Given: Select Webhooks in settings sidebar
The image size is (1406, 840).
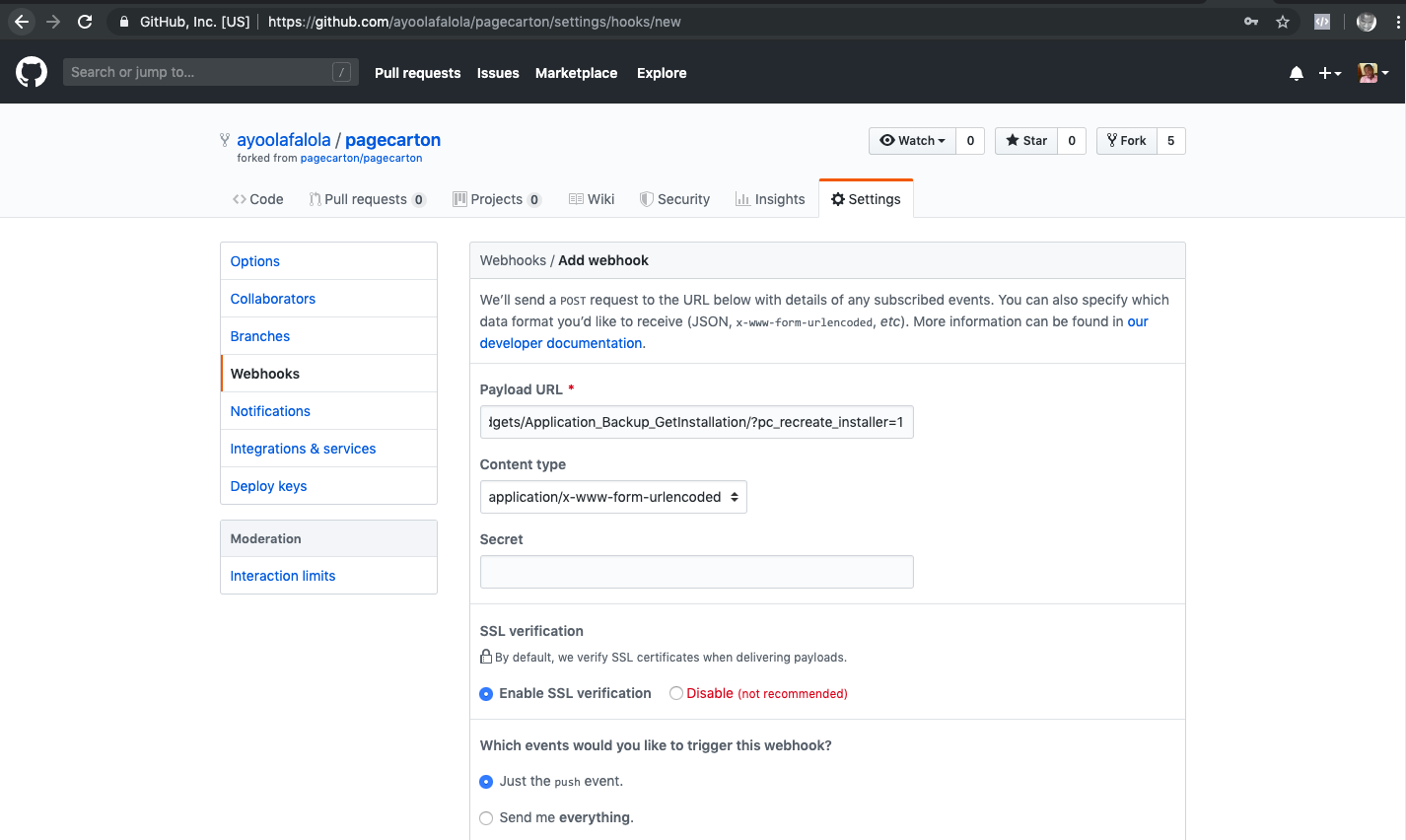Looking at the screenshot, I should pos(328,374).
